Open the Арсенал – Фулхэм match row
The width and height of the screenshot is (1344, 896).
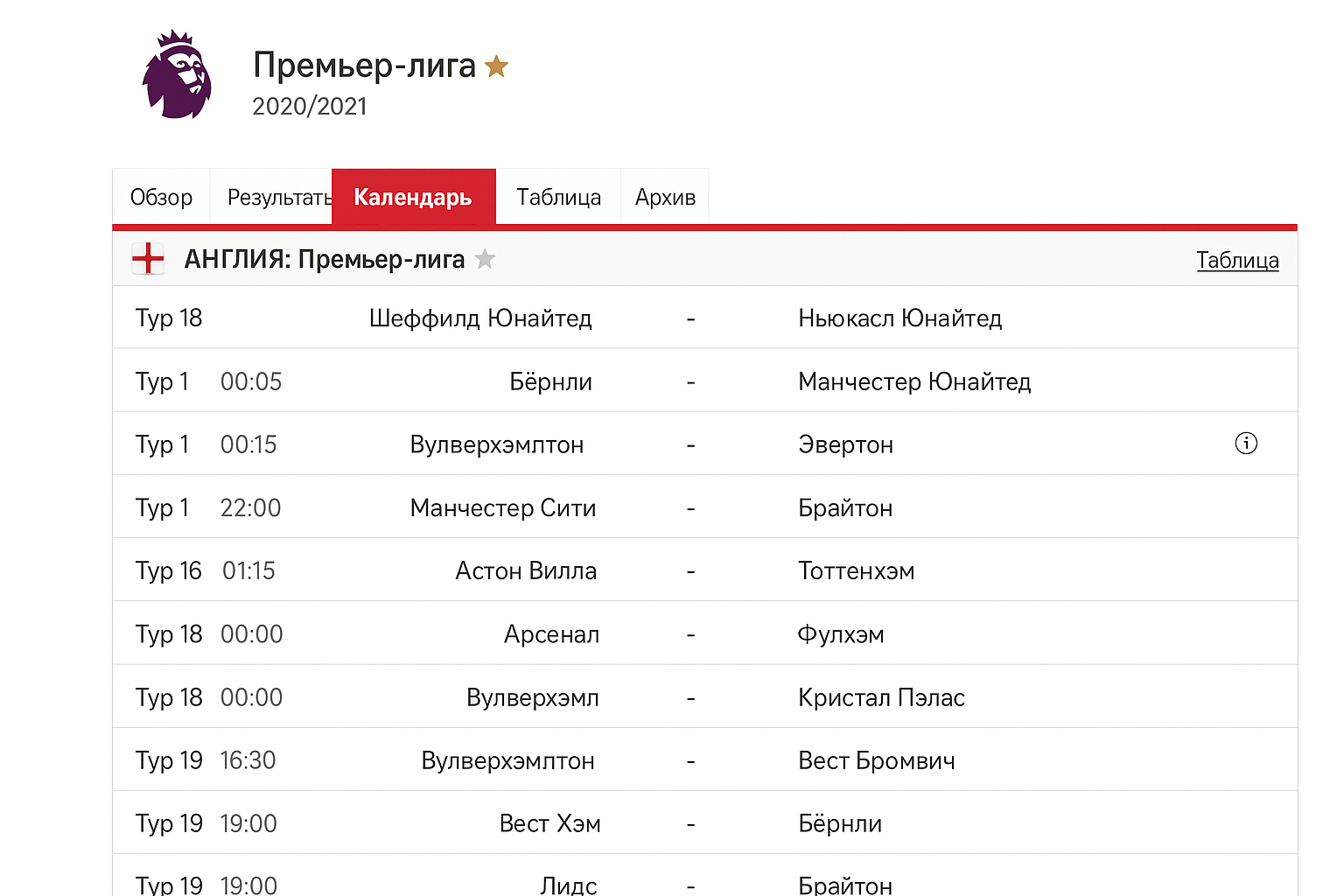click(x=690, y=633)
